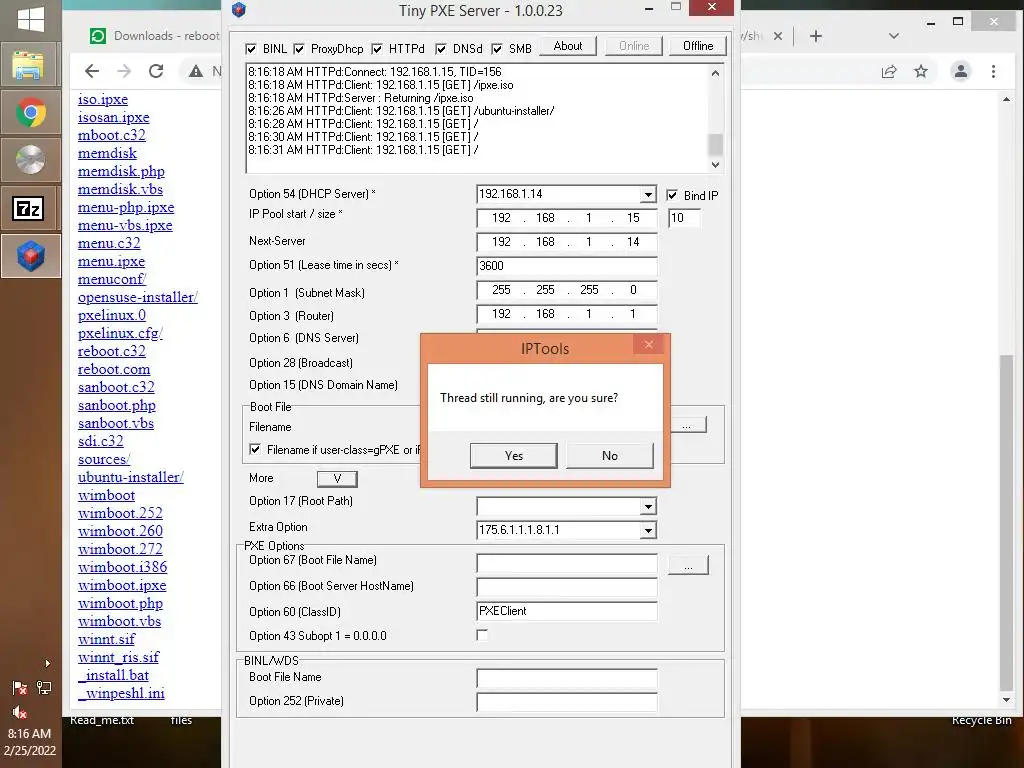Open the Action Center flag icon
The height and width of the screenshot is (768, 1024).
pyautogui.click(x=20, y=688)
